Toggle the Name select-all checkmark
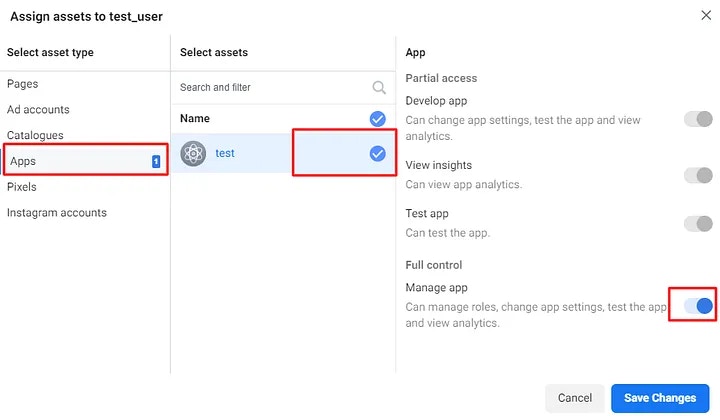The height and width of the screenshot is (420, 720). point(377,119)
